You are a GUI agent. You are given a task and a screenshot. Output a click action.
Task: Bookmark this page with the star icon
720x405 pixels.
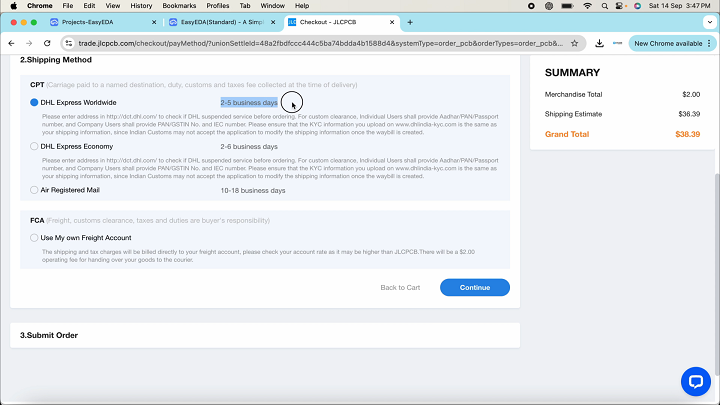click(574, 43)
